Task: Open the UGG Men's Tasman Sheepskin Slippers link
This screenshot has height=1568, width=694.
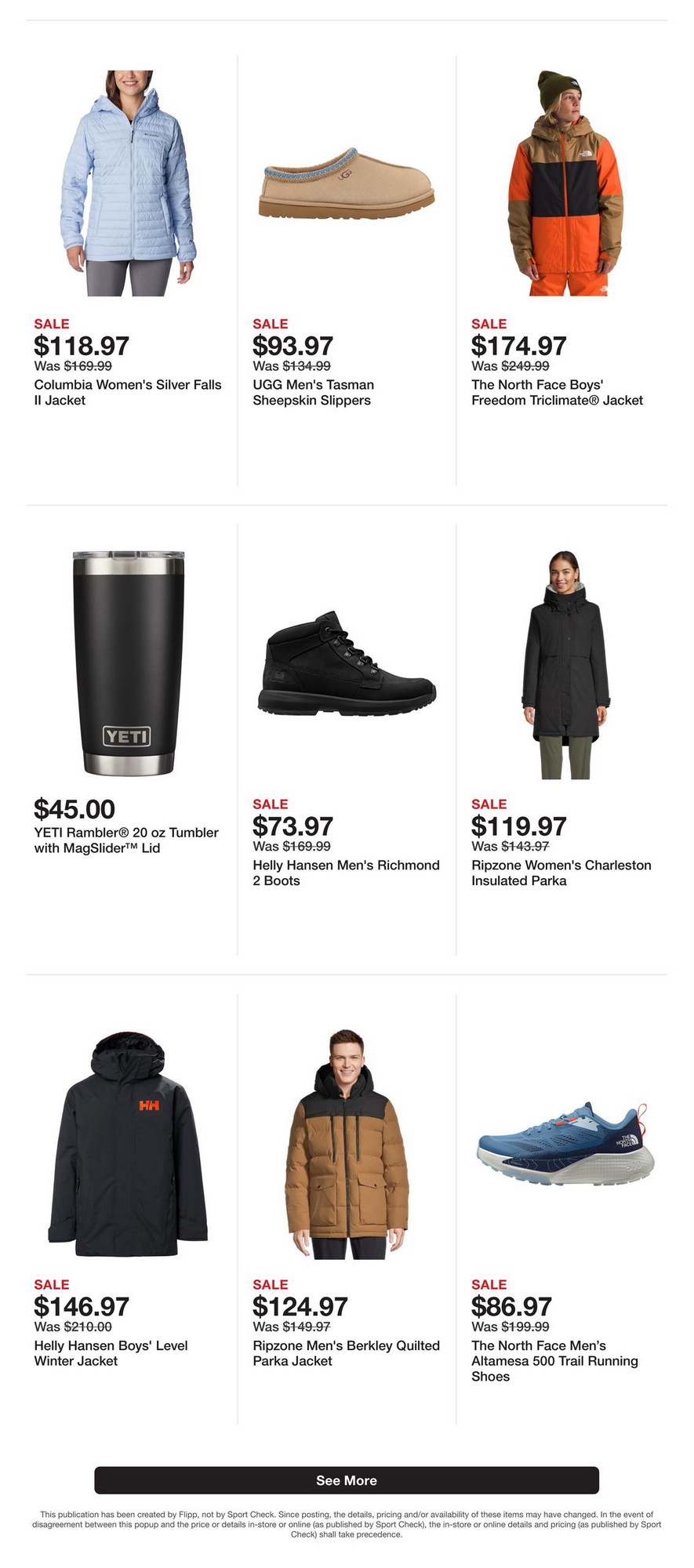Action: (314, 393)
